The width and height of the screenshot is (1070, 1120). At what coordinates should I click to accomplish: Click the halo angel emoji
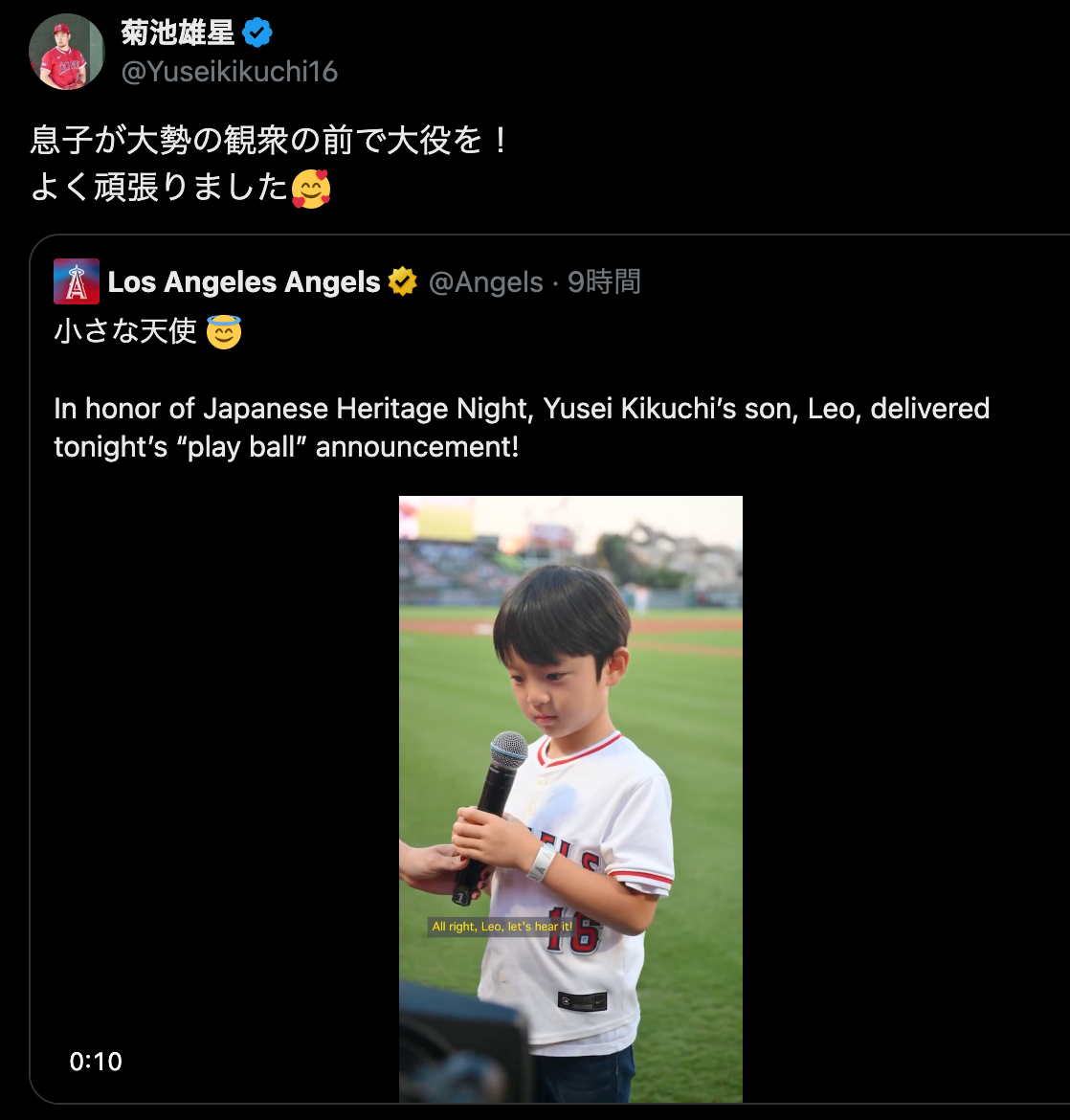click(x=224, y=332)
